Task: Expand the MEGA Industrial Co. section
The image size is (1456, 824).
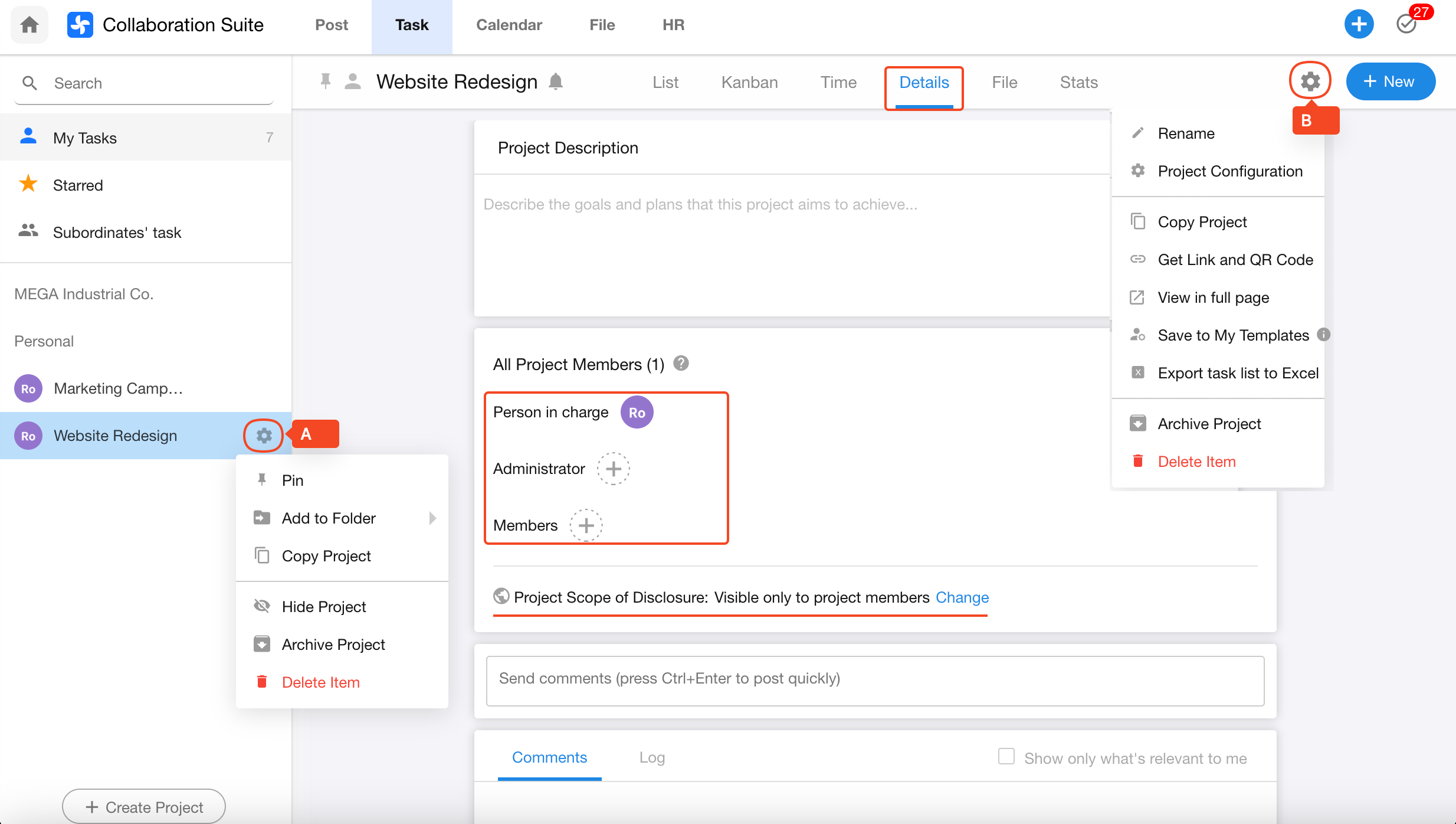Action: (x=84, y=294)
